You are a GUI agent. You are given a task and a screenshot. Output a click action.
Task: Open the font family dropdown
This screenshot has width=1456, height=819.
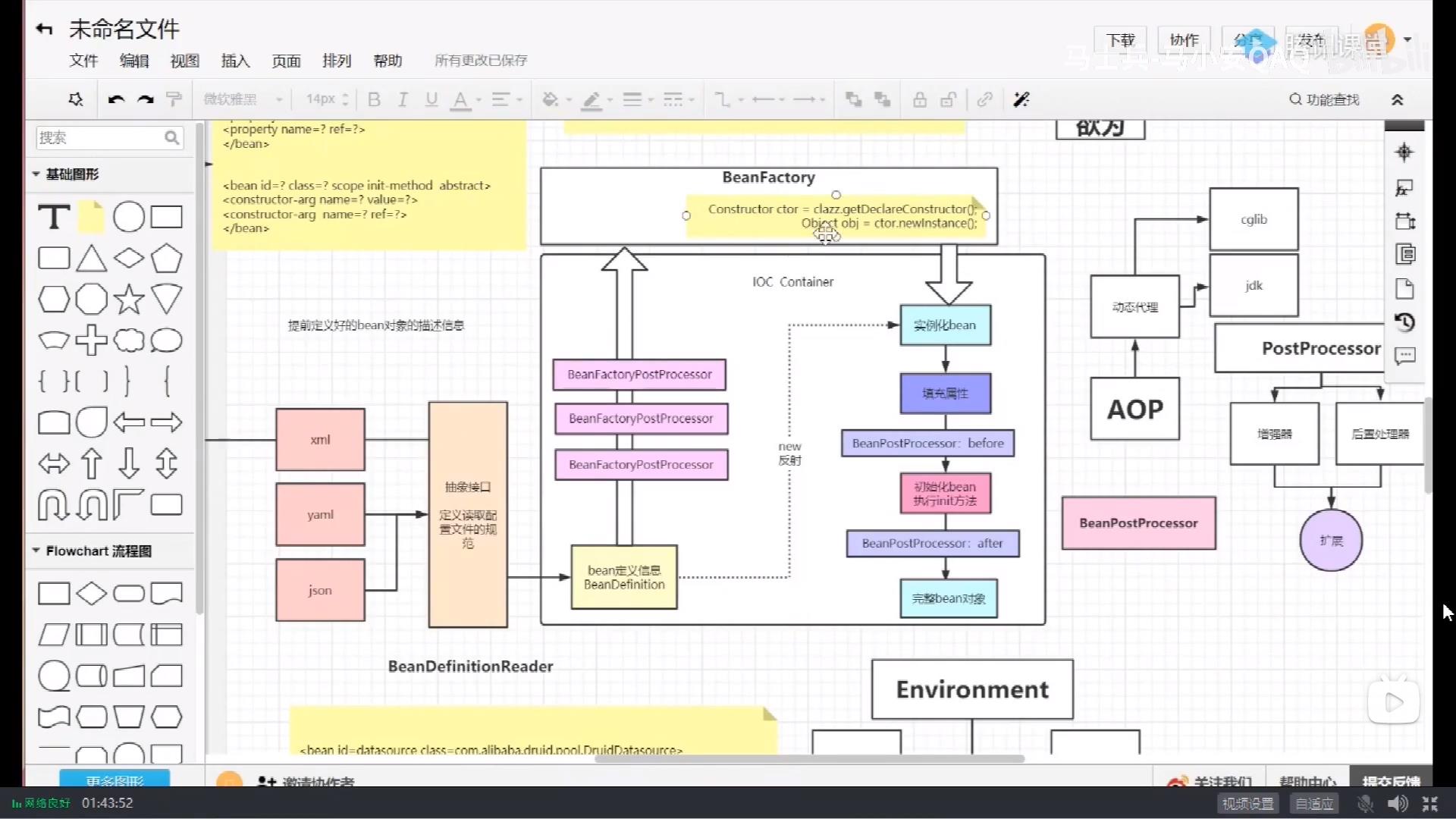pos(243,99)
